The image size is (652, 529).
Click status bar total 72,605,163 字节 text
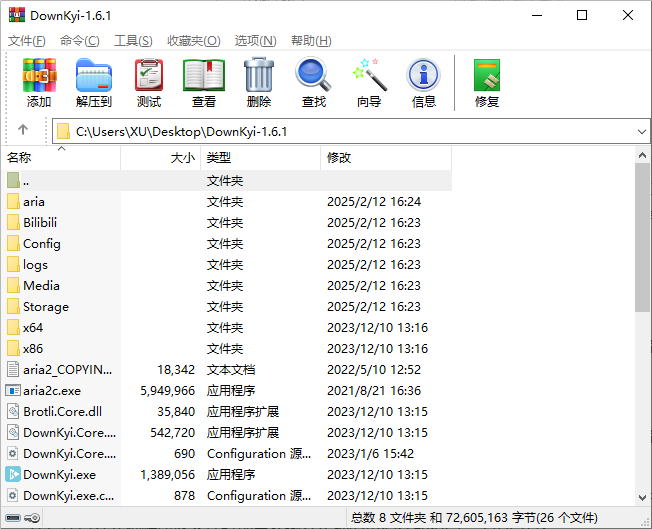(474, 518)
